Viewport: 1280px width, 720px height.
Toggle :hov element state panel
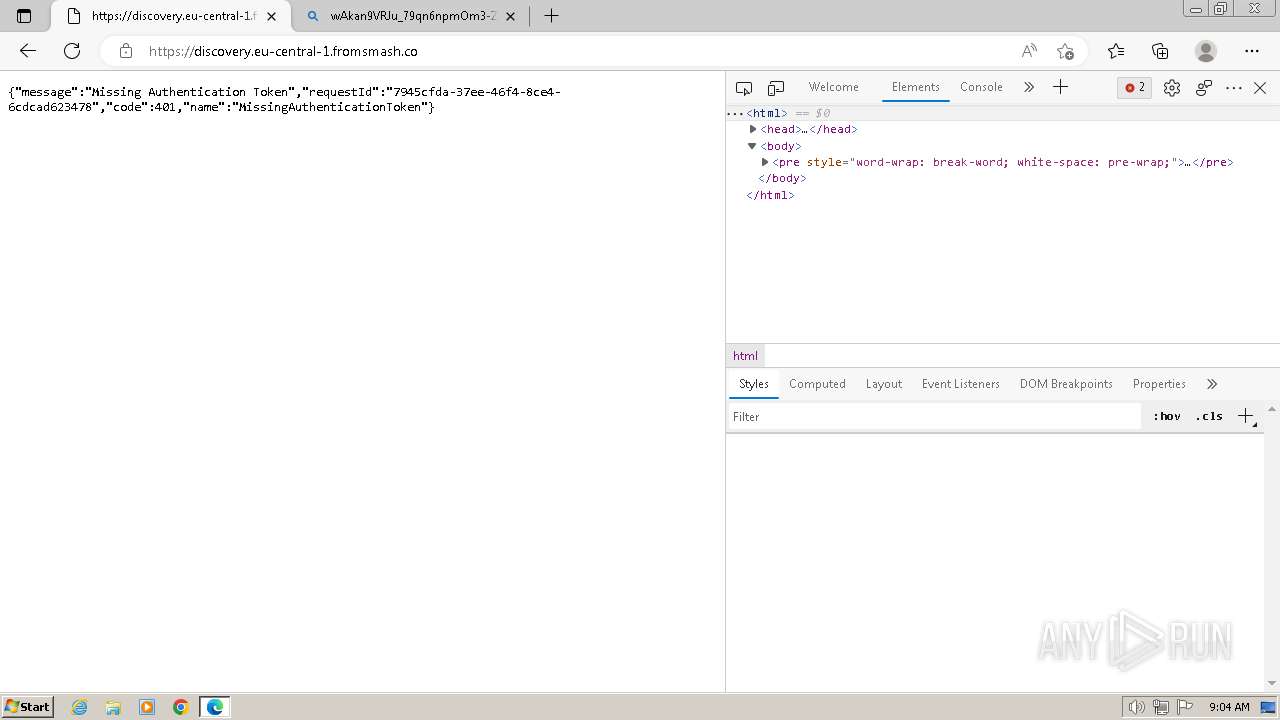(1167, 416)
